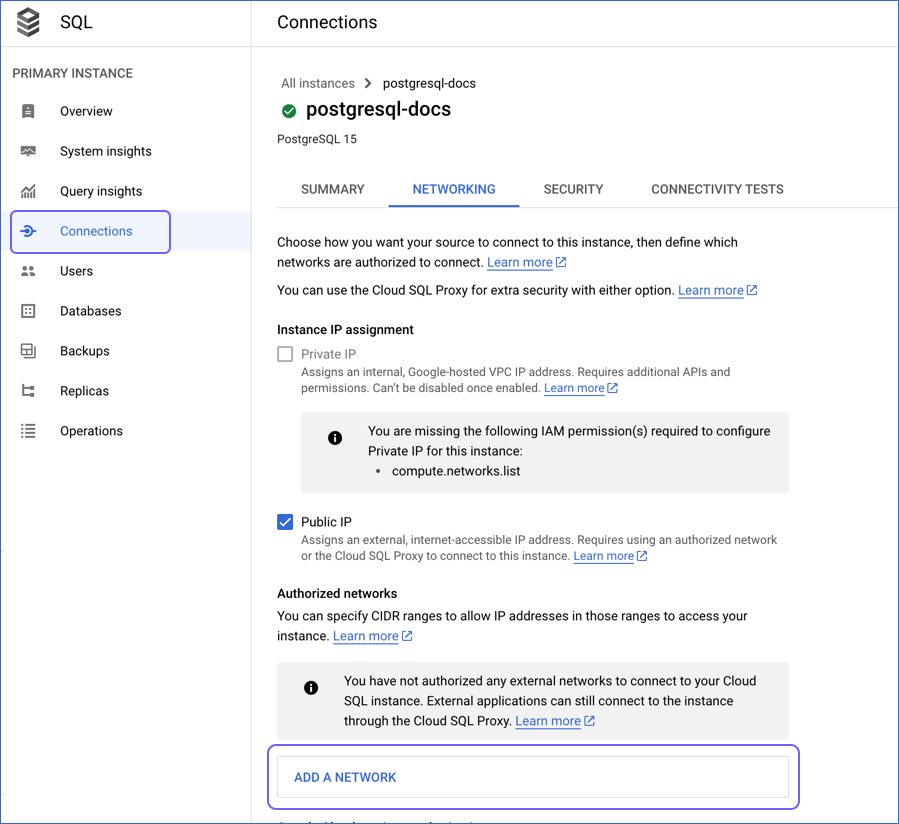Screen dimensions: 899x824
Task: Open the CONNECTIVITY TESTS tab
Action: pos(717,189)
